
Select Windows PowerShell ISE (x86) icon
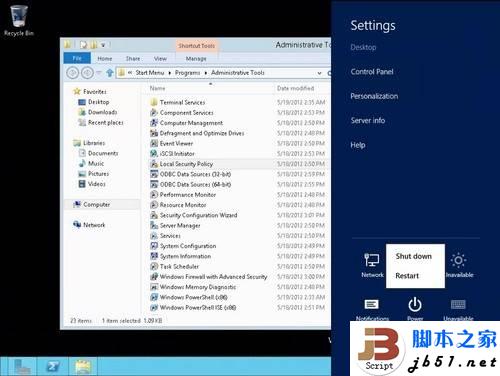(x=154, y=308)
